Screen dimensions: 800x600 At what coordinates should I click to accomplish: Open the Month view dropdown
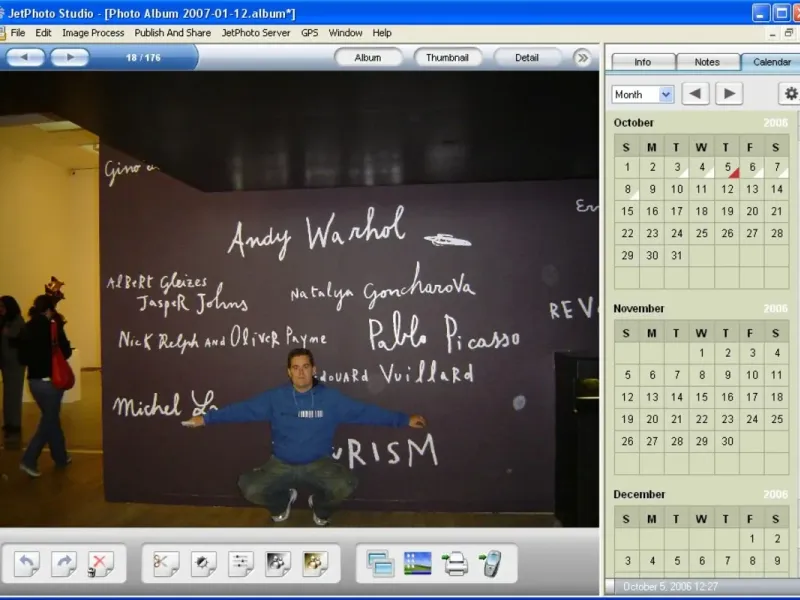[x=643, y=94]
